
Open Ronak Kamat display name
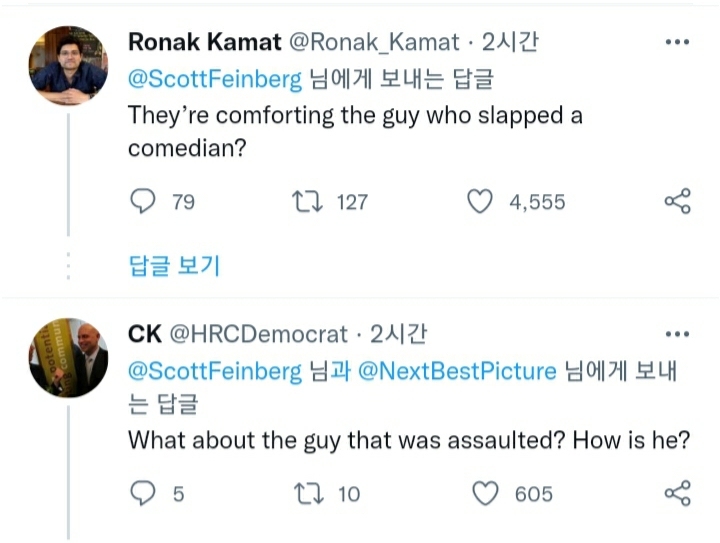(205, 43)
